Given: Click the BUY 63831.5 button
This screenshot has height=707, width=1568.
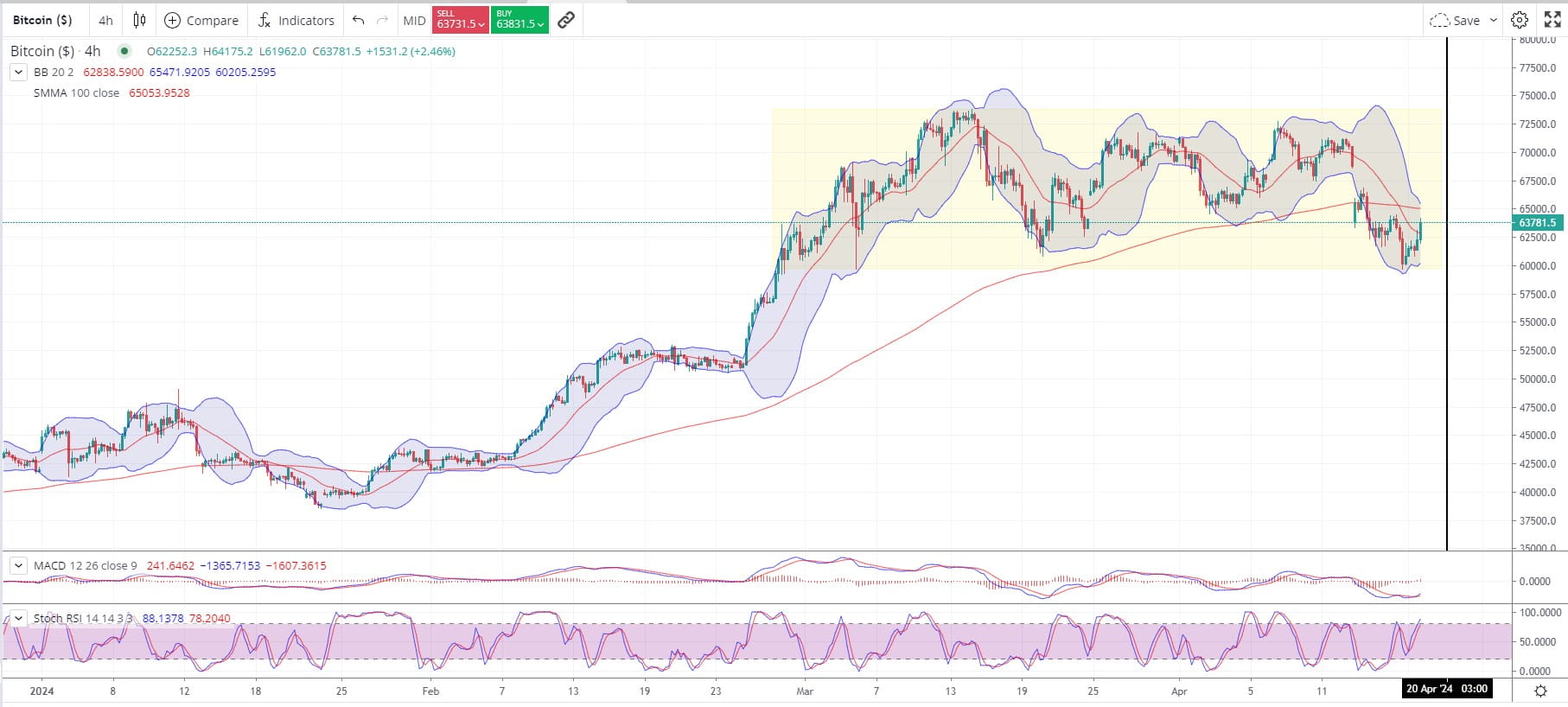Looking at the screenshot, I should point(519,20).
